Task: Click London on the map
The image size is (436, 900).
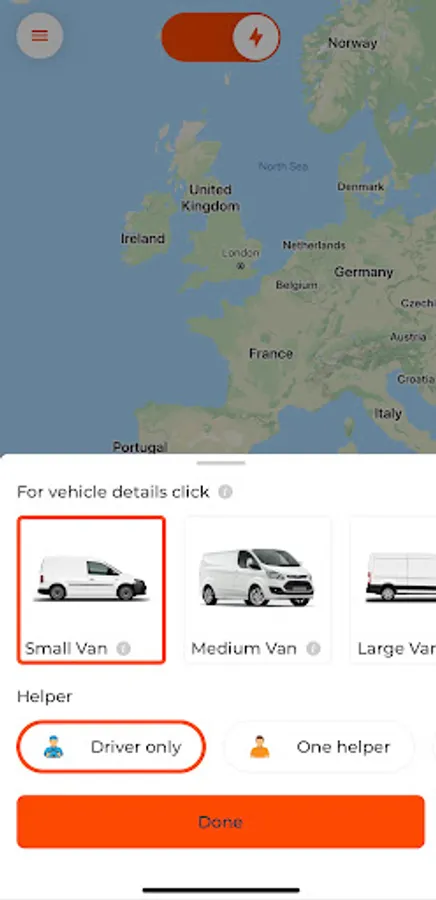Action: pos(241,253)
